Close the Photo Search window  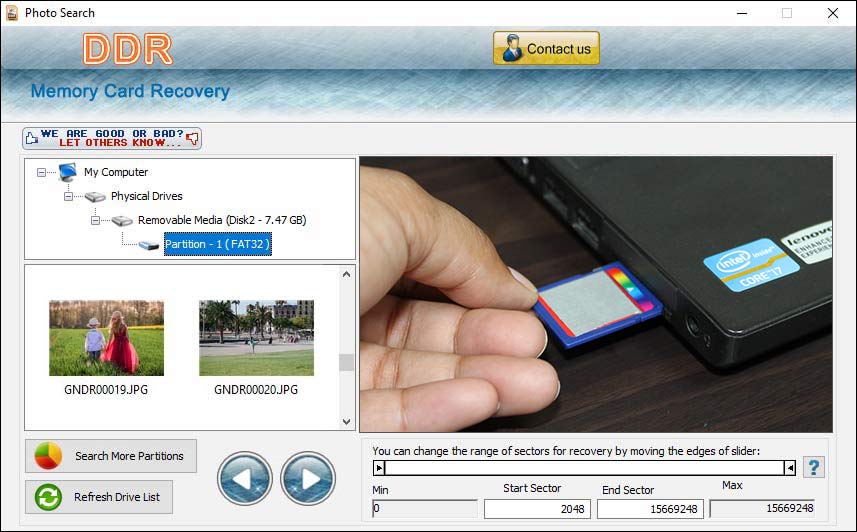[x=833, y=13]
